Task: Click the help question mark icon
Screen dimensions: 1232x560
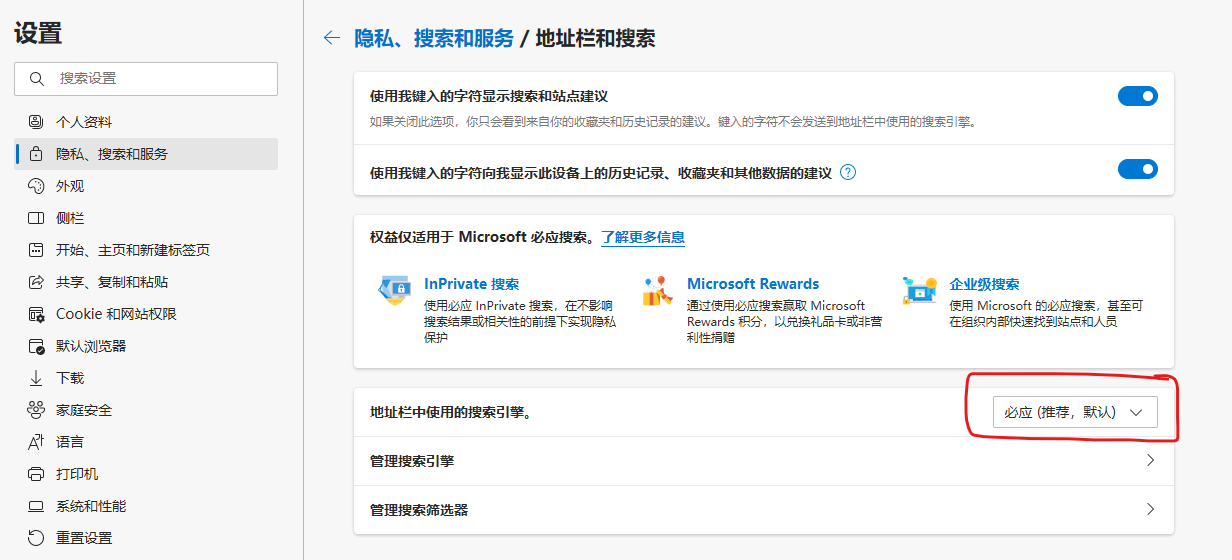Action: click(x=848, y=172)
